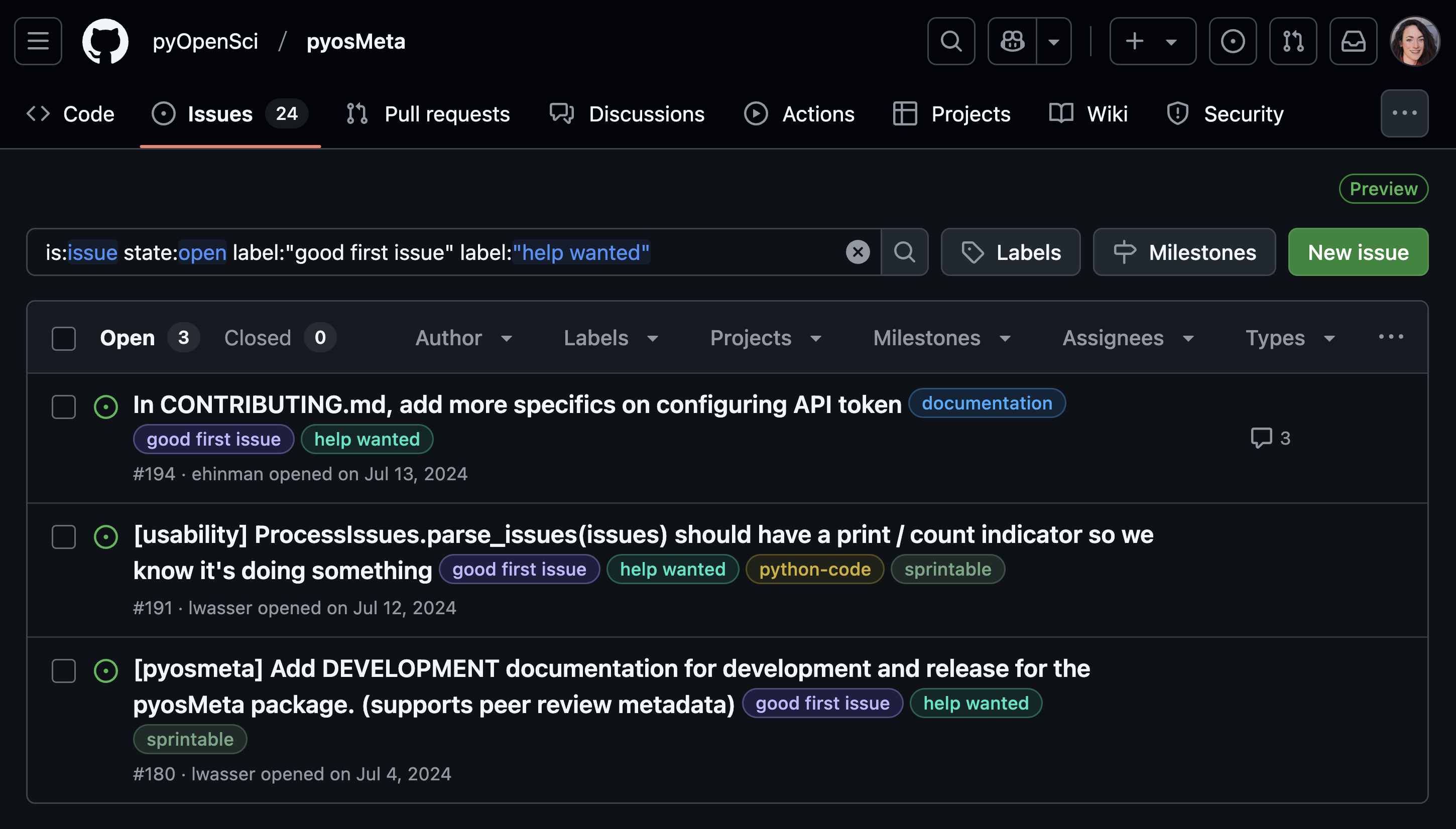
Task: Open Copilot chat icon
Action: 1012,41
